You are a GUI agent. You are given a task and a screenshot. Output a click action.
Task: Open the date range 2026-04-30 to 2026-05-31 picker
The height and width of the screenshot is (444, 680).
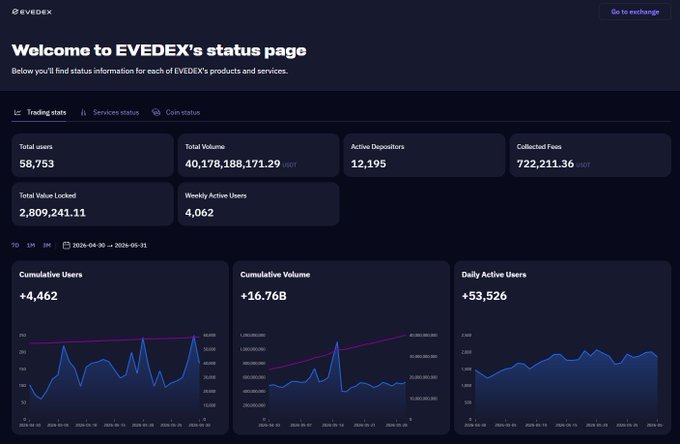tap(105, 245)
